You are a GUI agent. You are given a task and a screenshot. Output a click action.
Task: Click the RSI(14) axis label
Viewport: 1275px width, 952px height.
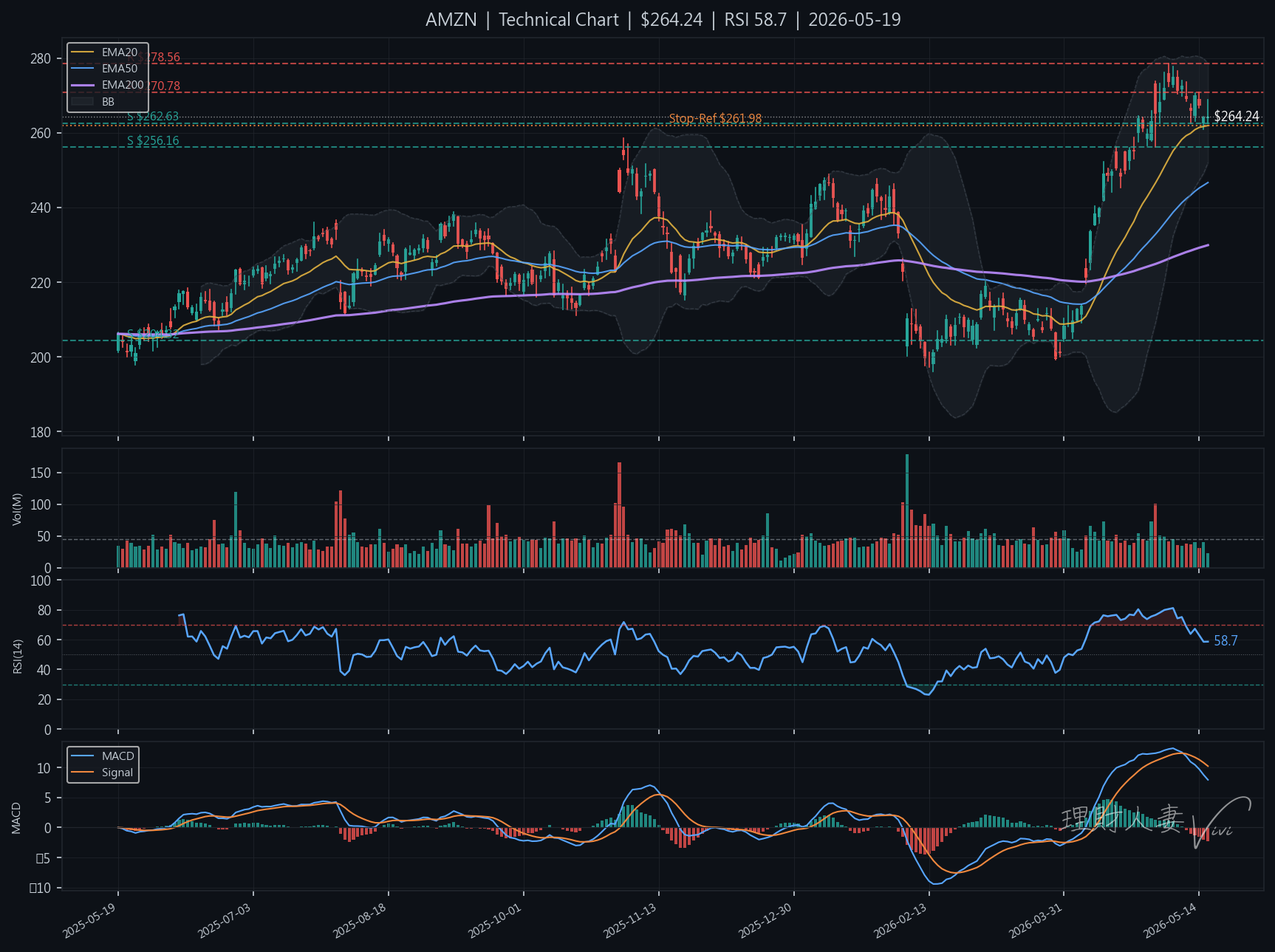[x=17, y=656]
